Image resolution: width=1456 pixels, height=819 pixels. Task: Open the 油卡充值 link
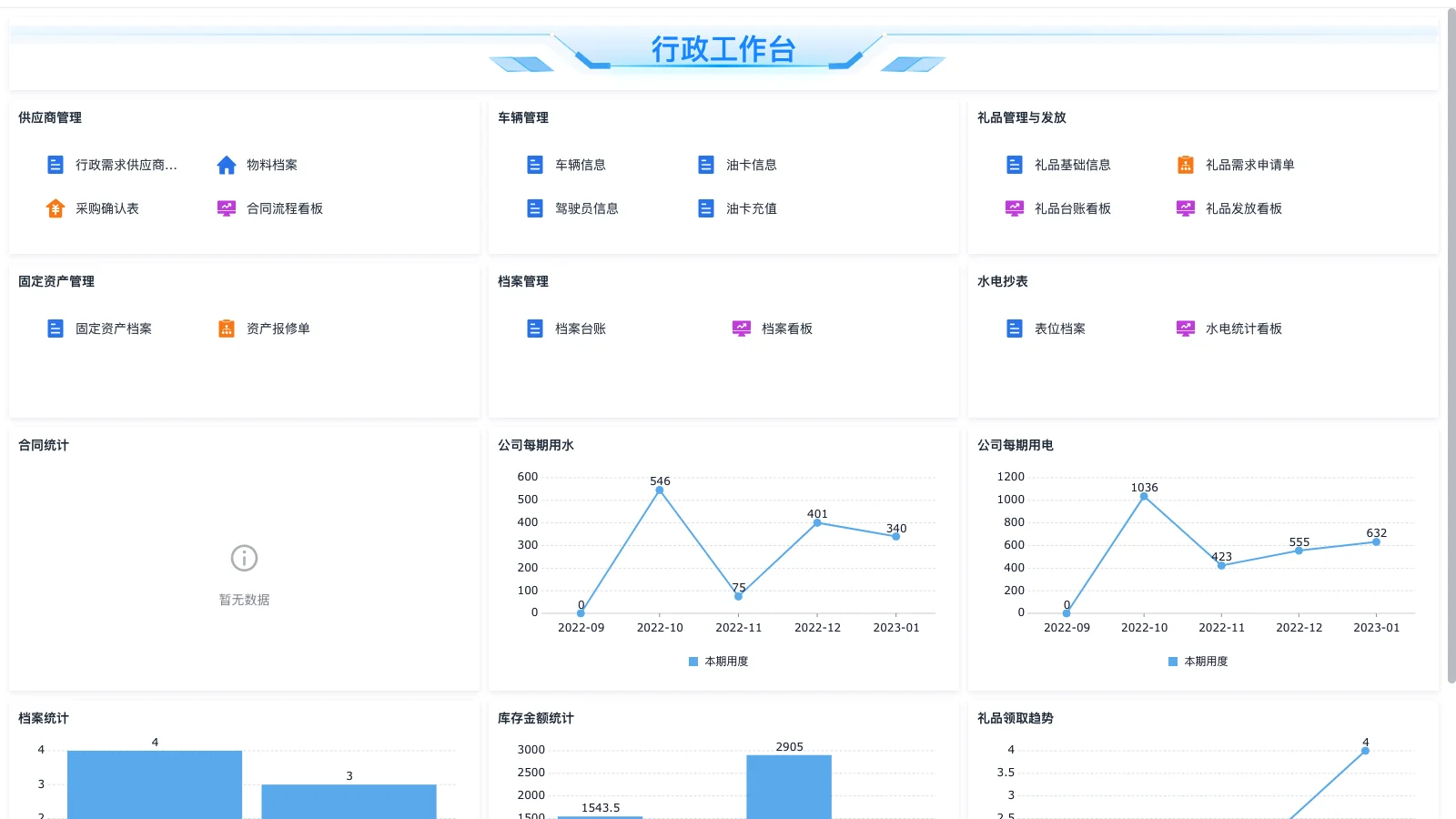click(x=752, y=208)
